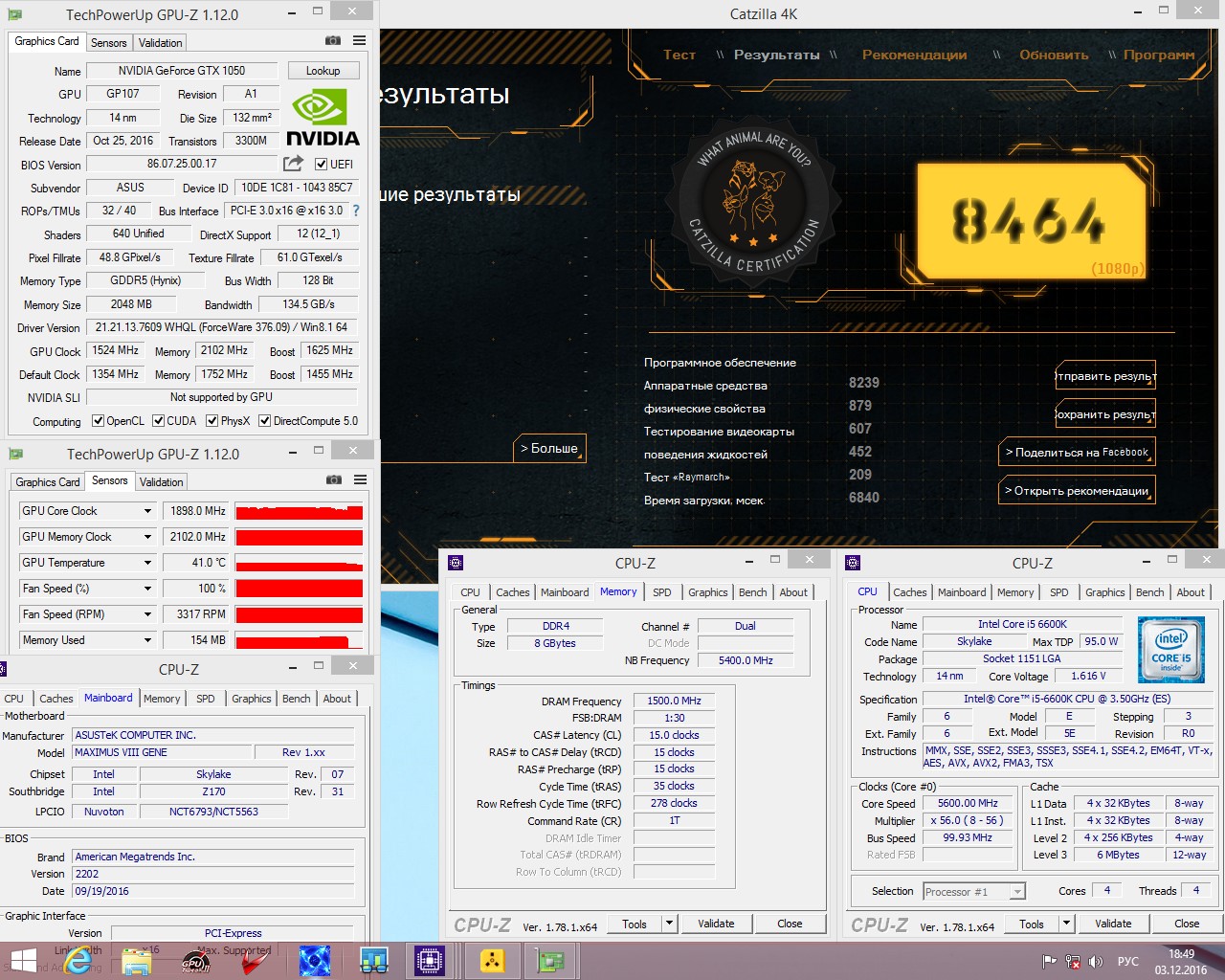Click Close in CPU-Z CPU window

pos(1187,924)
